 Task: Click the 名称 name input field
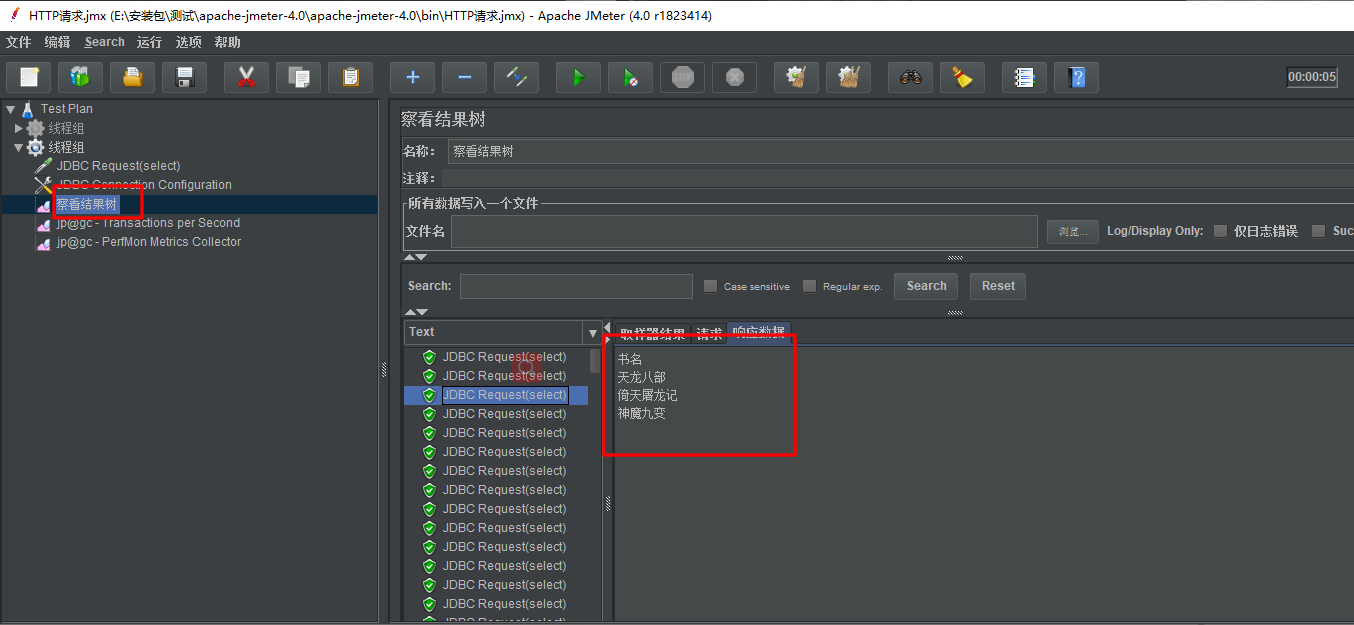(x=900, y=152)
